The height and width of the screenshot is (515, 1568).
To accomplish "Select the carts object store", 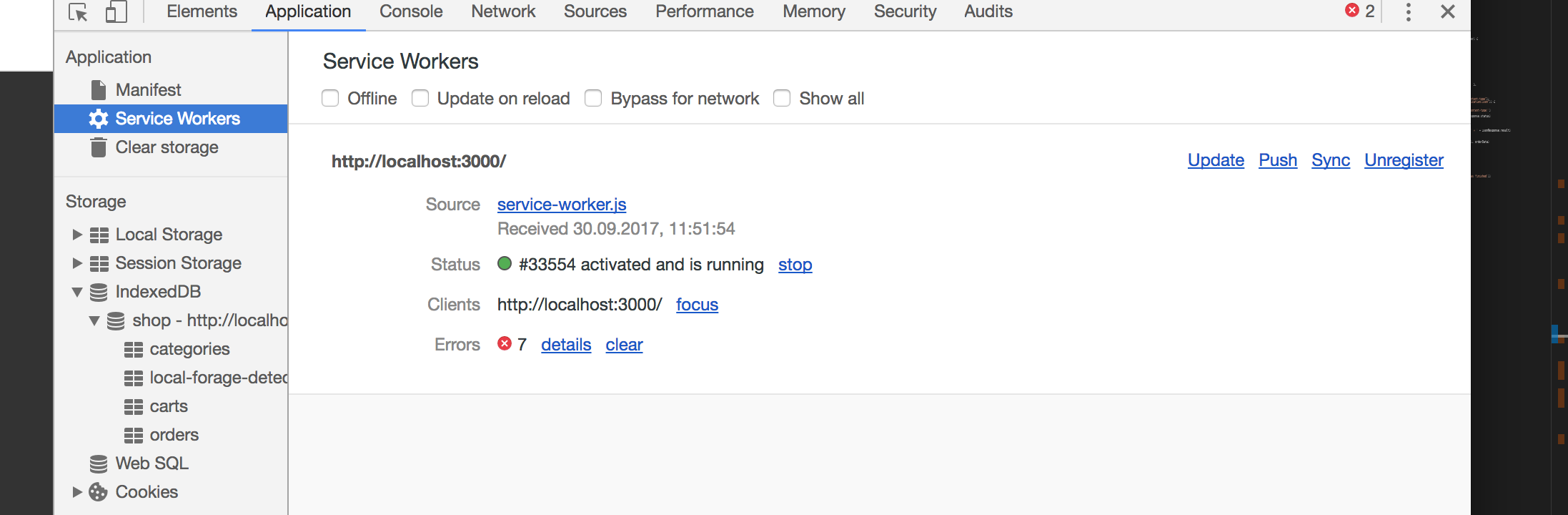I will point(169,406).
